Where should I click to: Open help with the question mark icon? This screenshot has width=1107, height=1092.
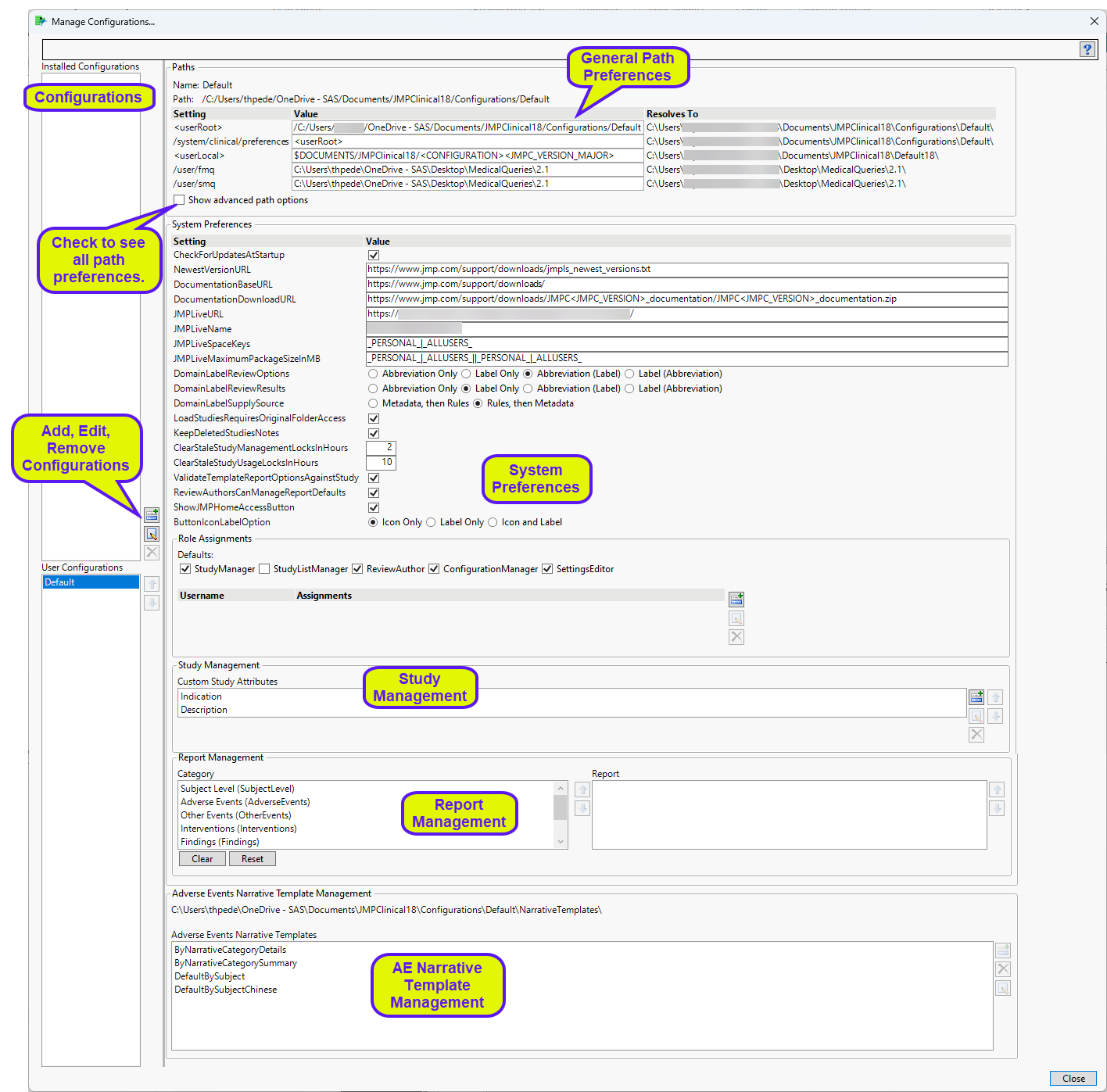(1087, 49)
